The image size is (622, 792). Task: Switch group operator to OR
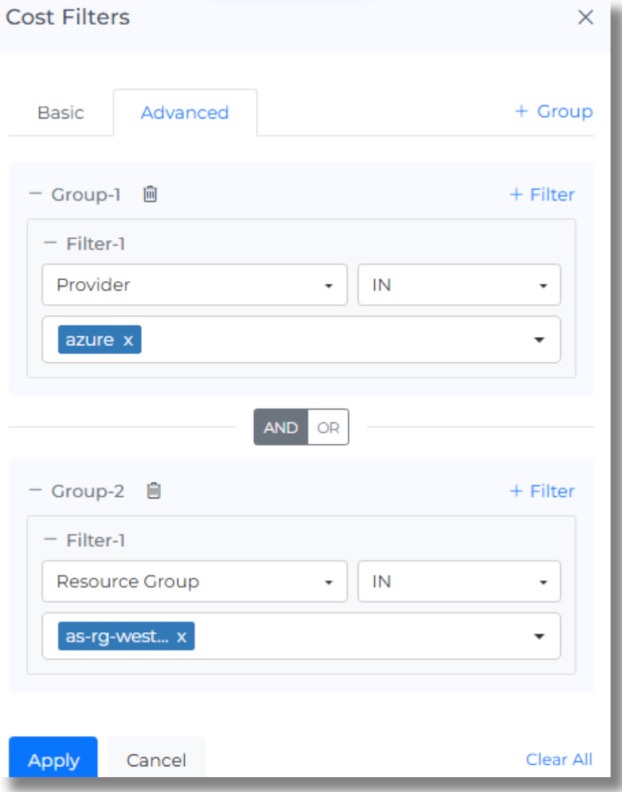[328, 428]
